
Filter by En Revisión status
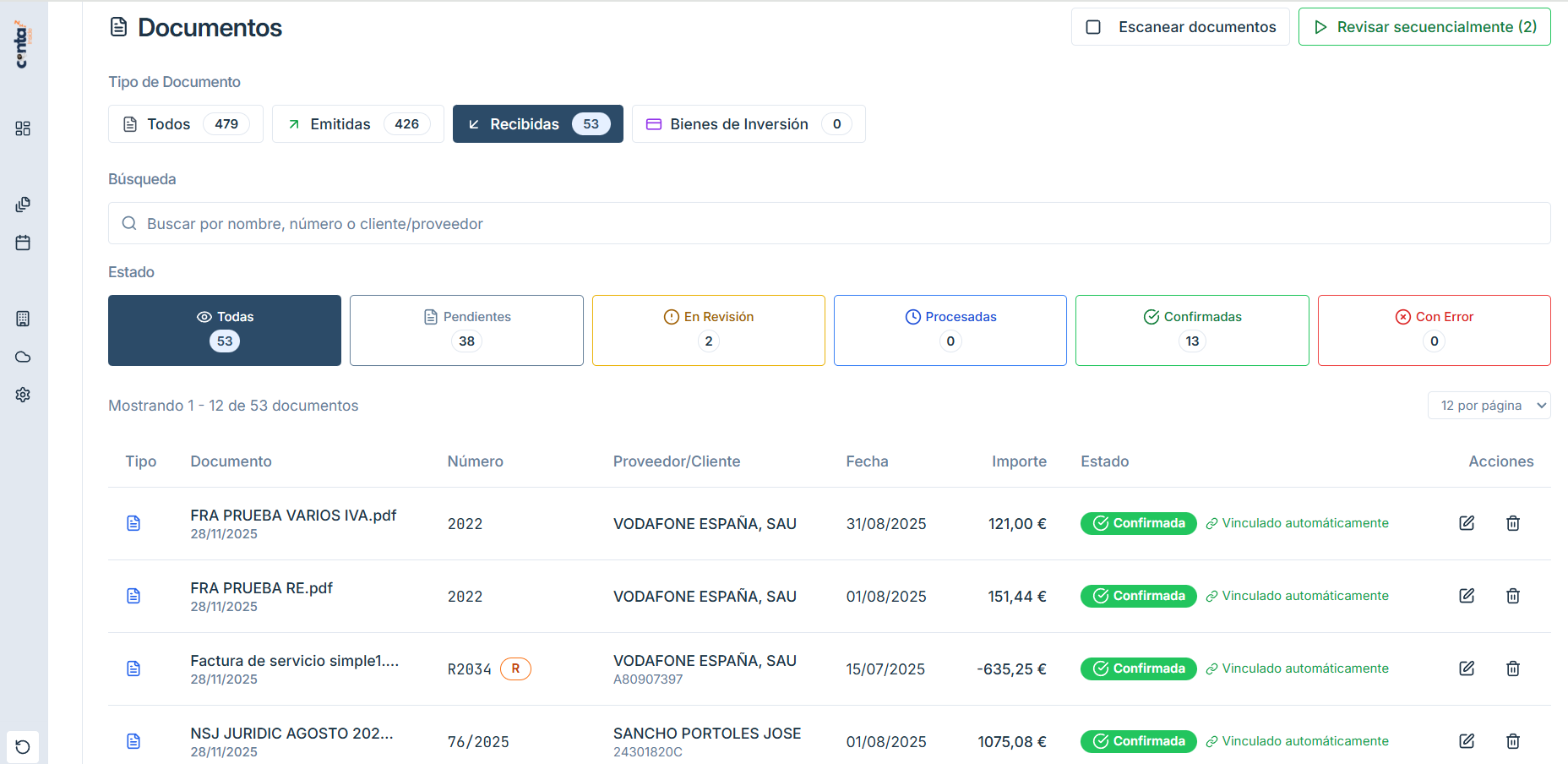(x=708, y=330)
